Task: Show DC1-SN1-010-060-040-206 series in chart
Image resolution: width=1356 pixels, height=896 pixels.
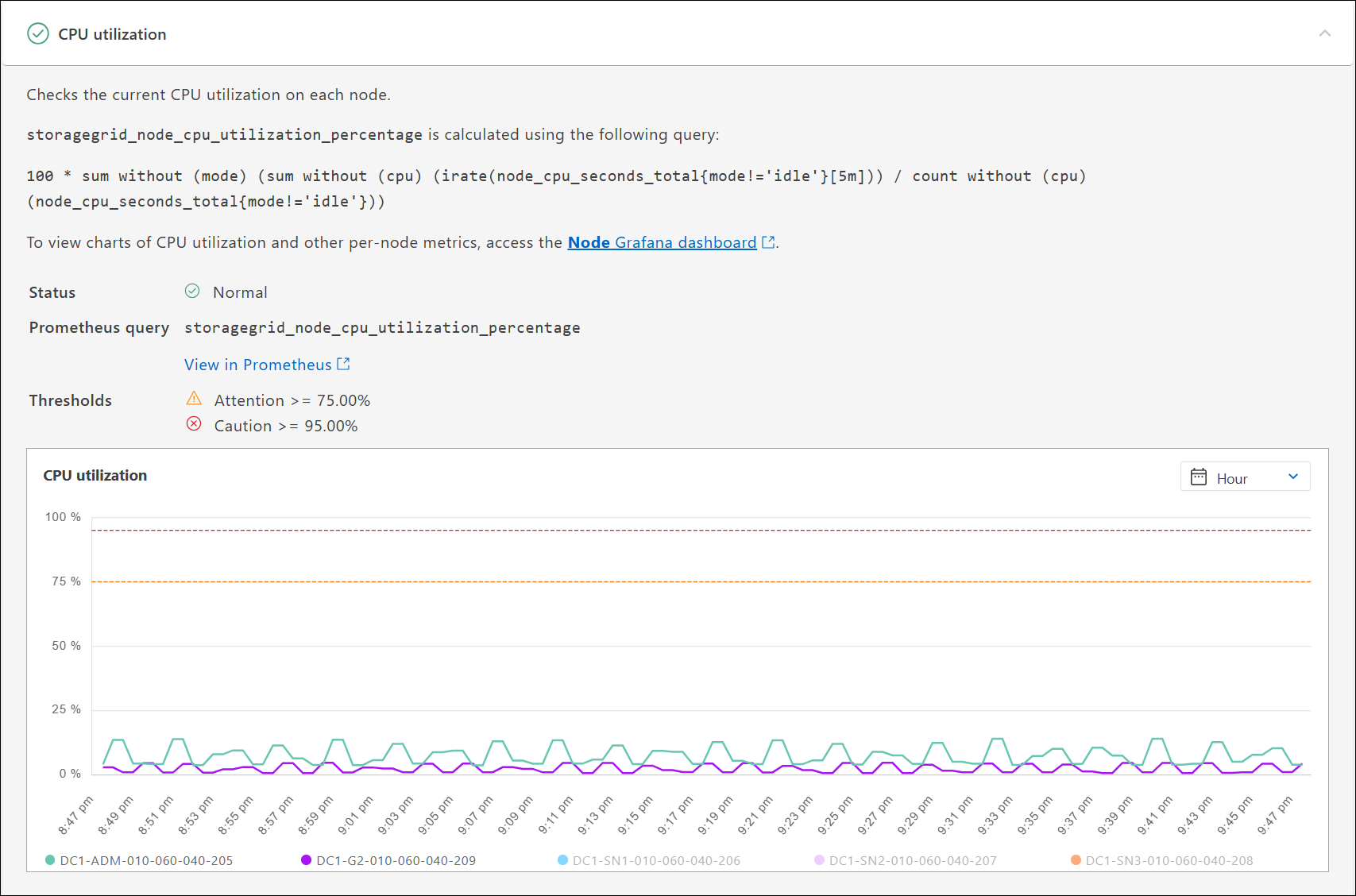Action: pyautogui.click(x=649, y=860)
